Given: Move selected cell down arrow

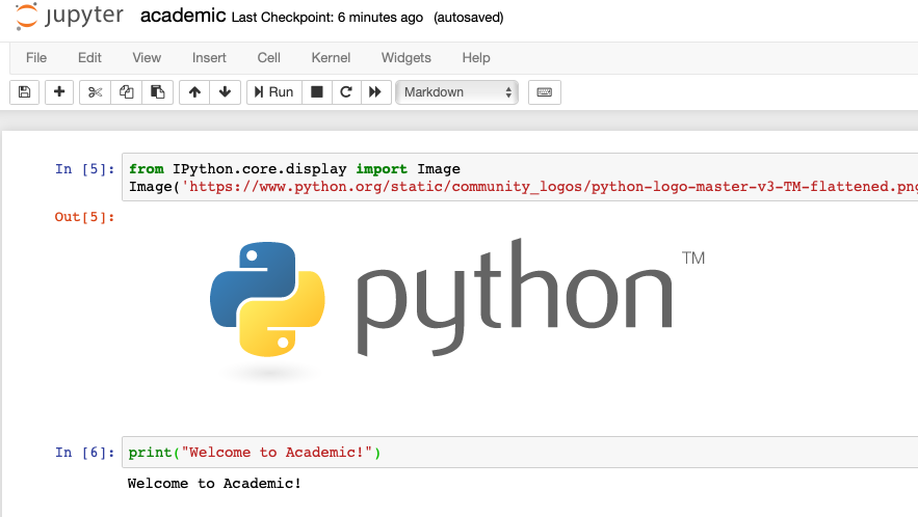Looking at the screenshot, I should (225, 92).
